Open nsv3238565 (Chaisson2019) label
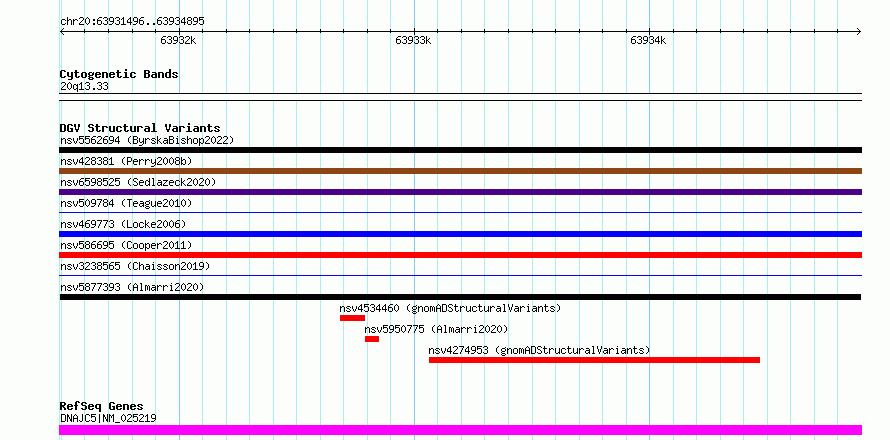 [x=135, y=266]
